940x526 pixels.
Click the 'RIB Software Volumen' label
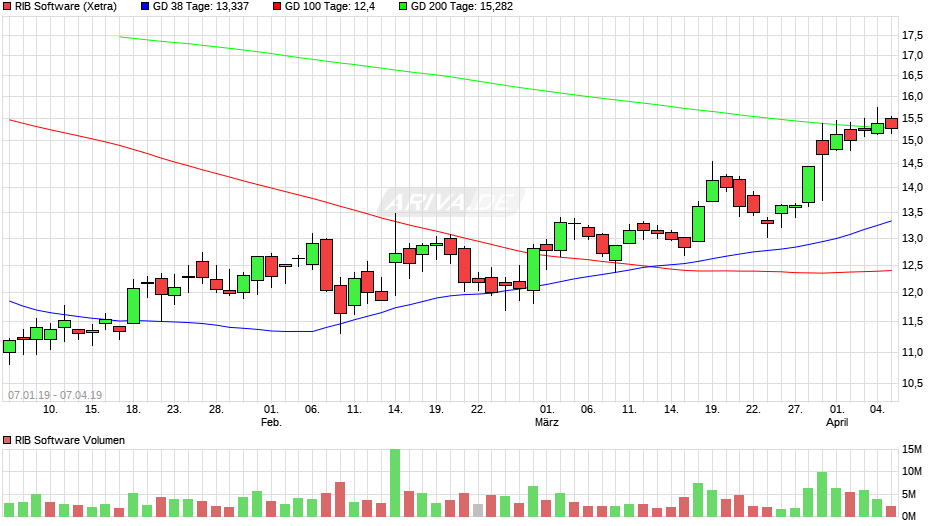(70, 440)
